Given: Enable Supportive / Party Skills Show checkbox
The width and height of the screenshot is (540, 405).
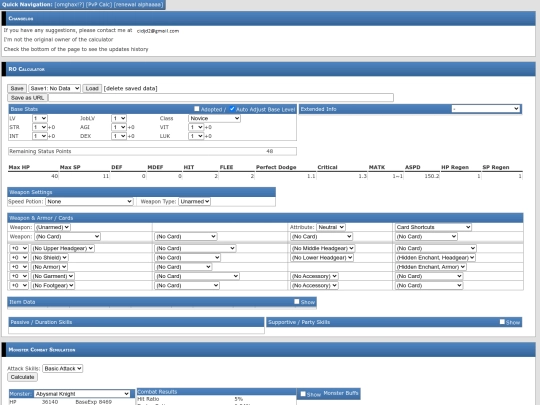Looking at the screenshot, I should (x=502, y=322).
